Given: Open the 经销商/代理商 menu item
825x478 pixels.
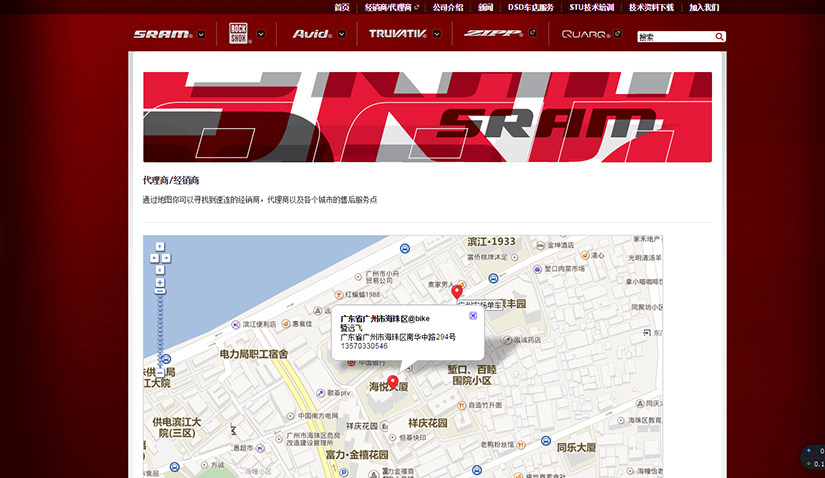Looking at the screenshot, I should click(x=388, y=7).
